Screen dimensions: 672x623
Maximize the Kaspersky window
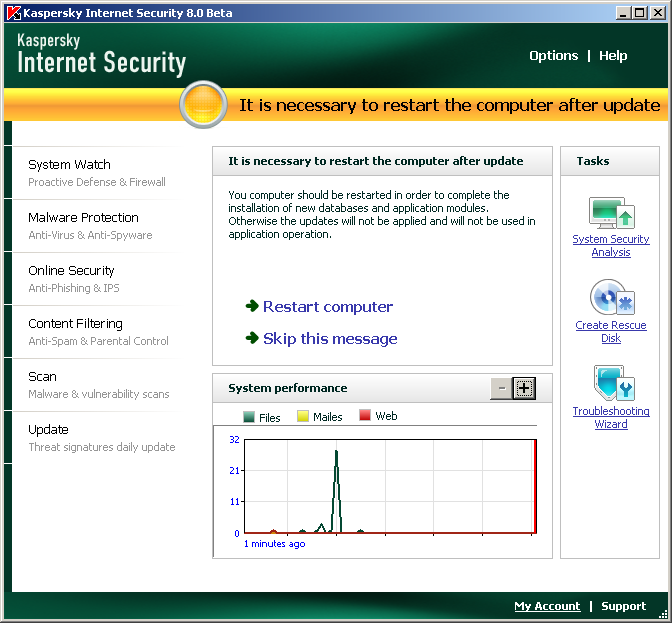coord(640,13)
